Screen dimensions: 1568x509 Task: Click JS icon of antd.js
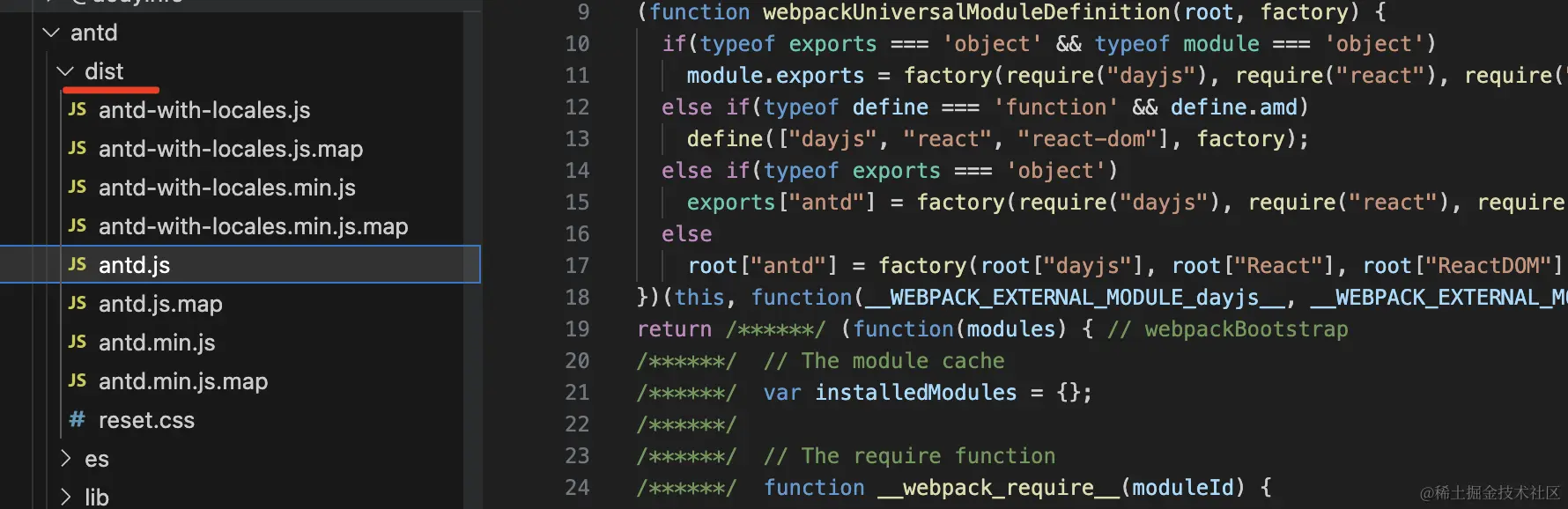pyautogui.click(x=78, y=264)
